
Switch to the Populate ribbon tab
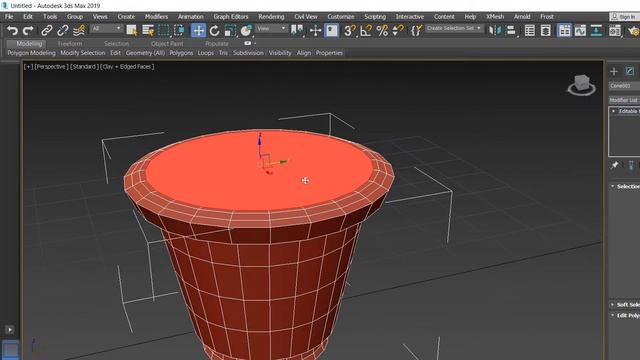[217, 44]
